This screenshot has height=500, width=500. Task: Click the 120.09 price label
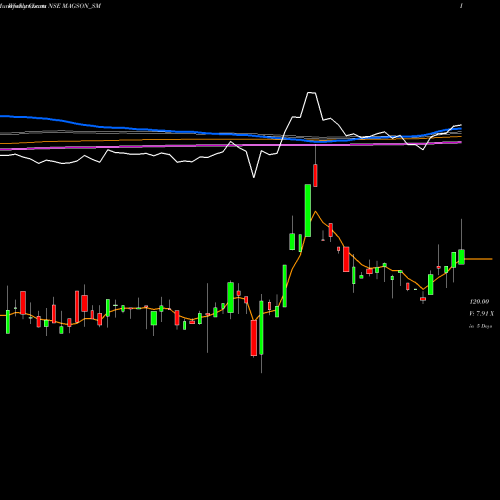479,302
